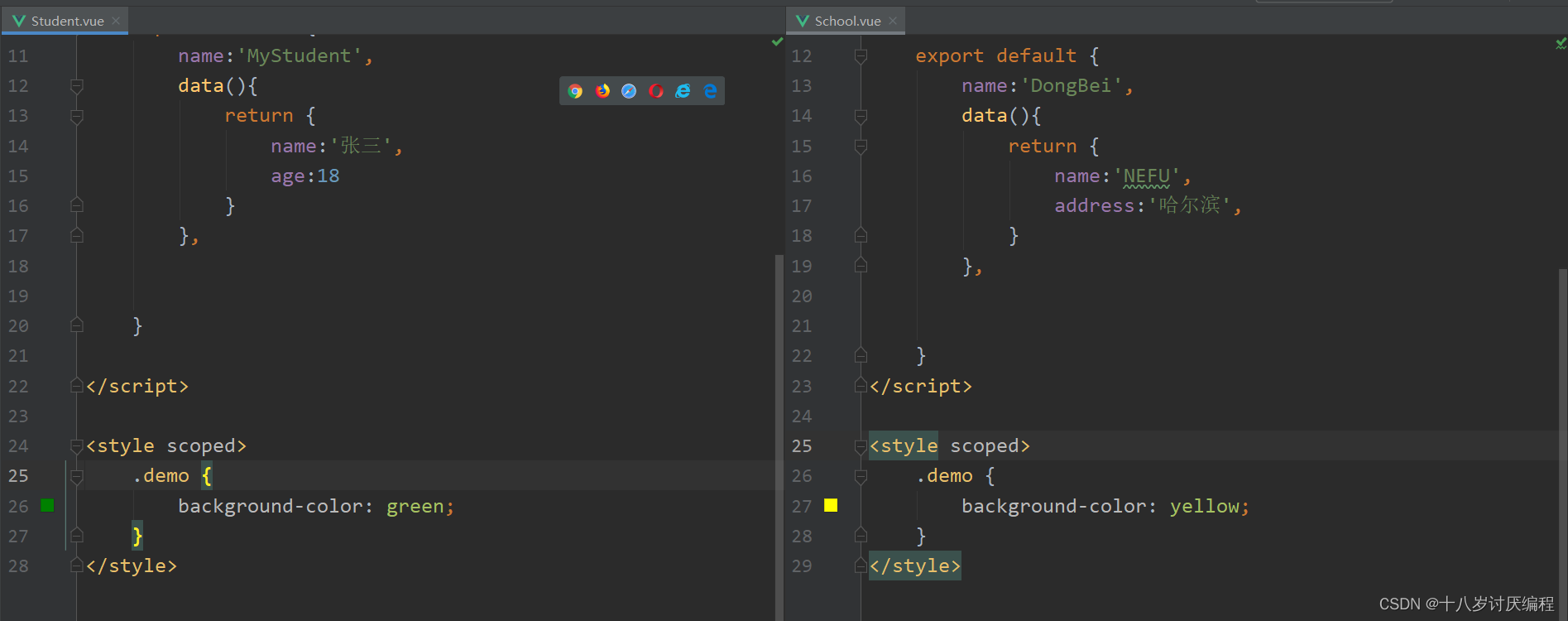1568x621 pixels.
Task: Click </style> closing tag in Student.vue
Action: click(x=132, y=566)
